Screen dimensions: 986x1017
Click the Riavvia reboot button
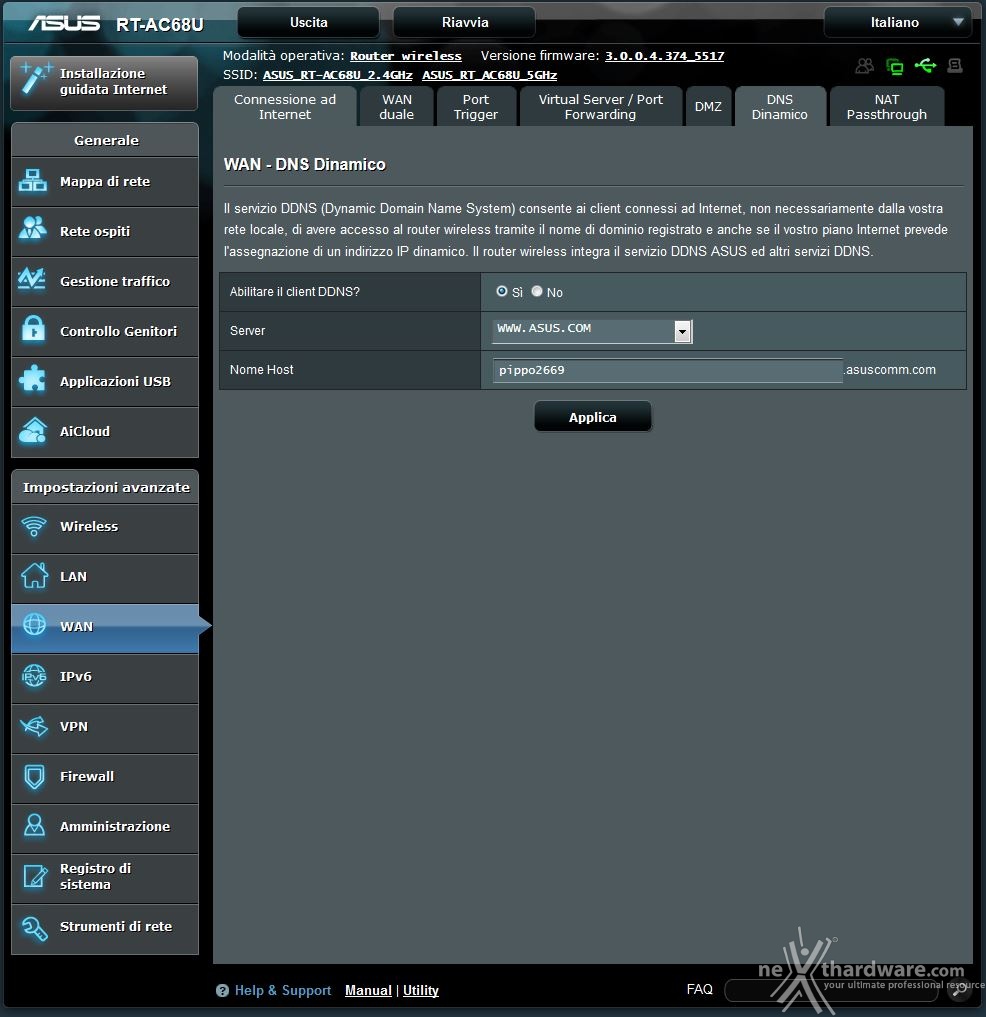tap(464, 23)
